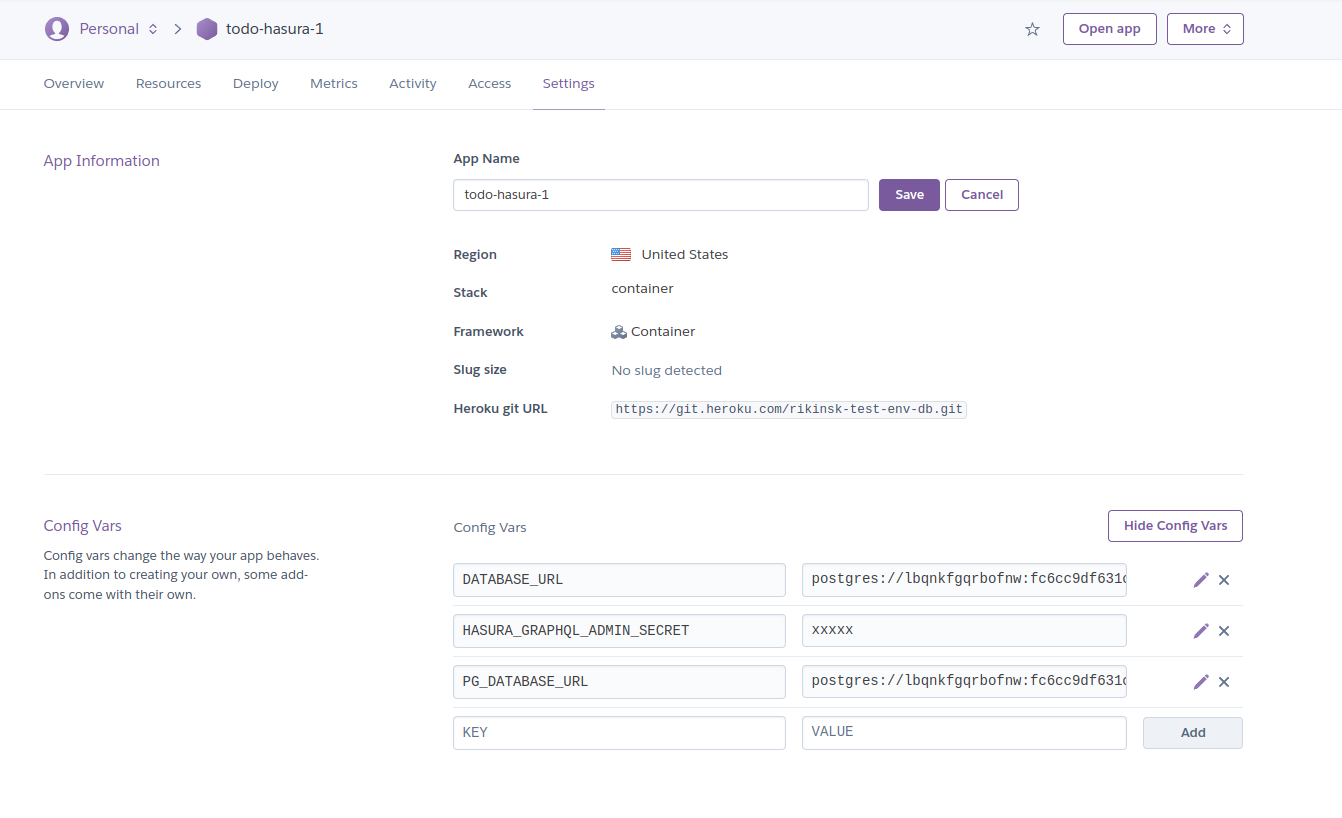Expand the More dropdown menu

[1204, 29]
